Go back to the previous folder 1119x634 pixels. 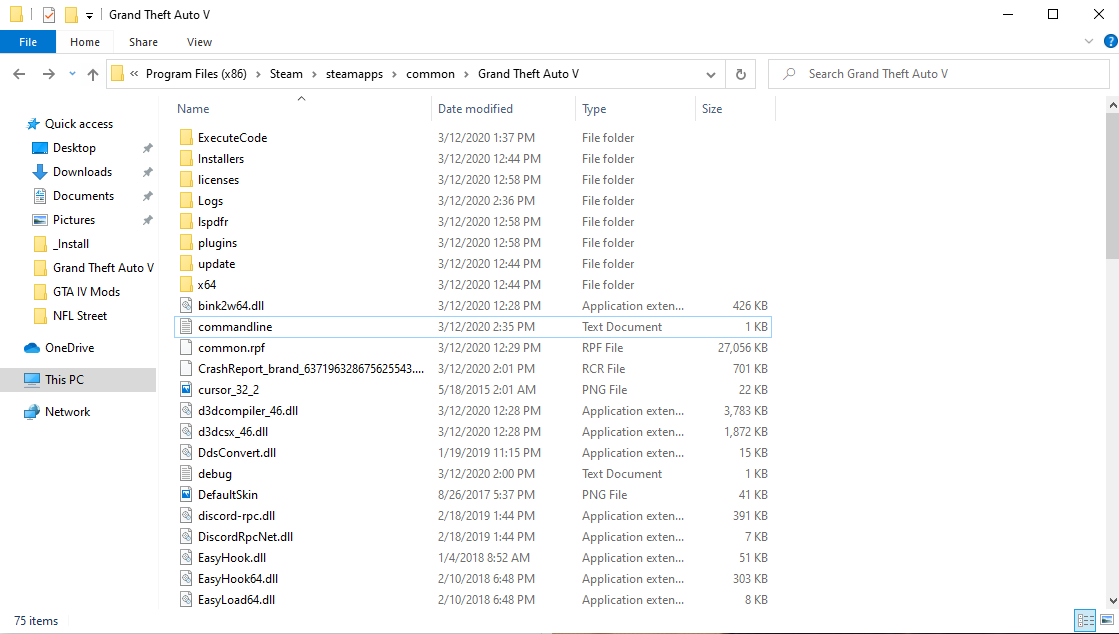tap(19, 74)
